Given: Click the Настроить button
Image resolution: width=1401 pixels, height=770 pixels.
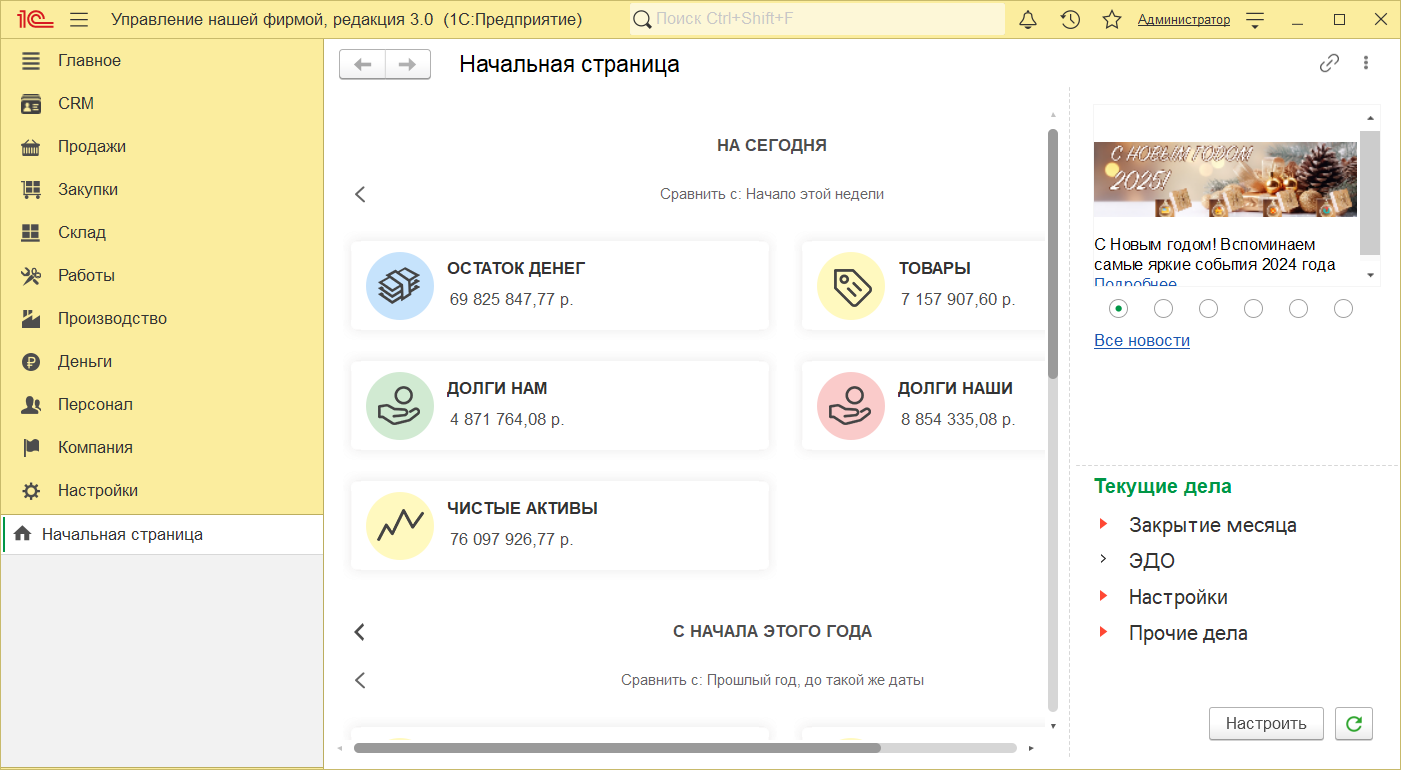Looking at the screenshot, I should (x=1266, y=724).
